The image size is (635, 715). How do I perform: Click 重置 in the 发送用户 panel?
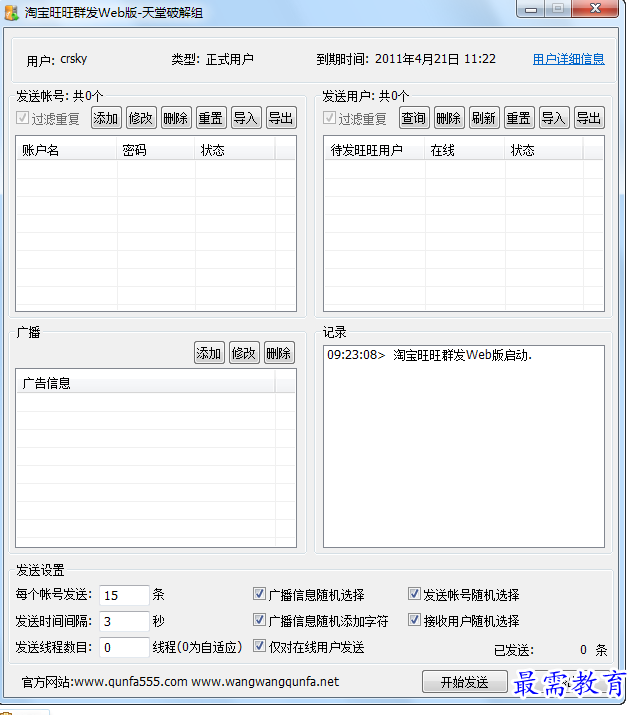(x=519, y=118)
